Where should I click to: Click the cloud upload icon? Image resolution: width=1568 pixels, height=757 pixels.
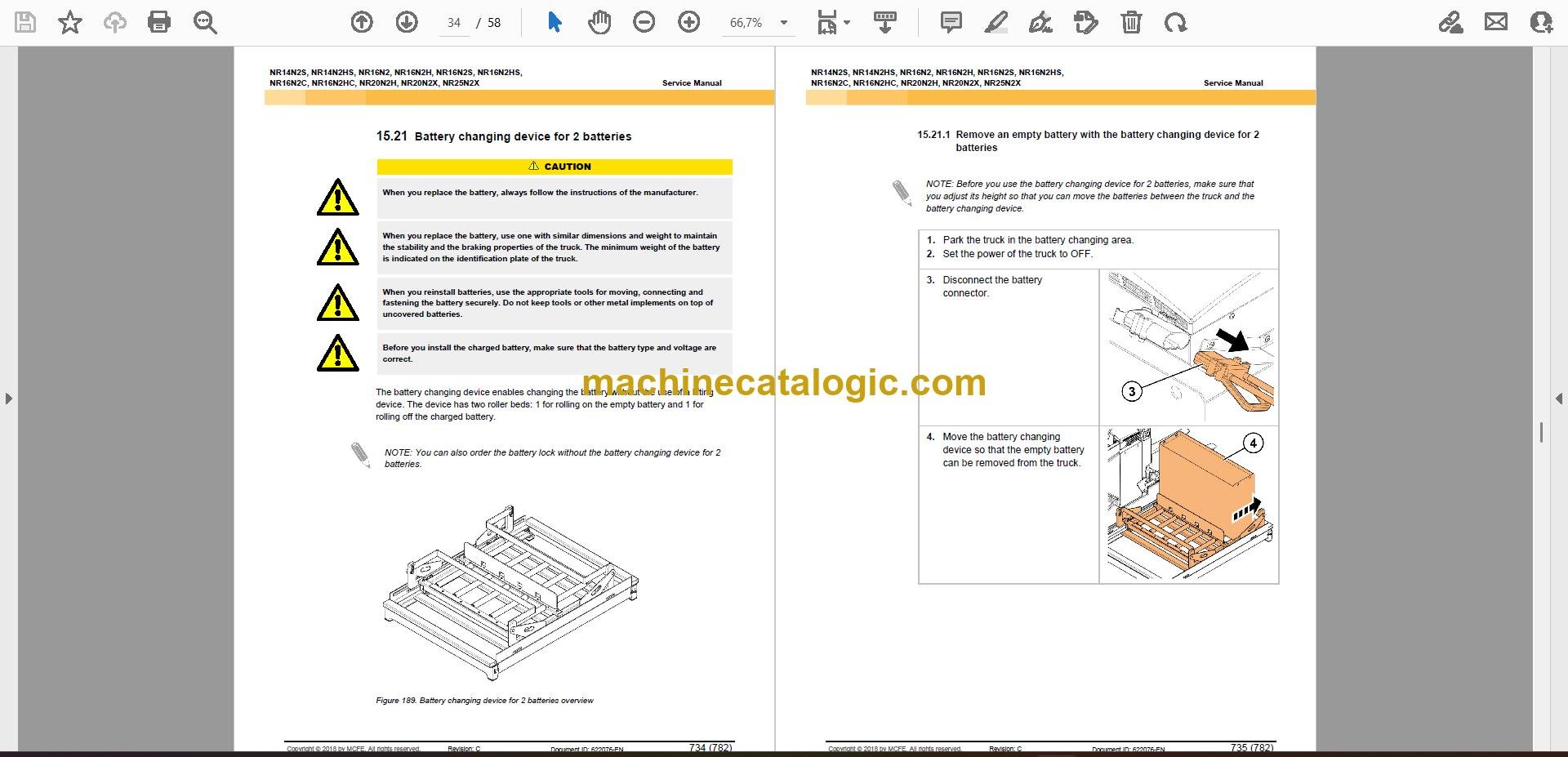[x=114, y=23]
